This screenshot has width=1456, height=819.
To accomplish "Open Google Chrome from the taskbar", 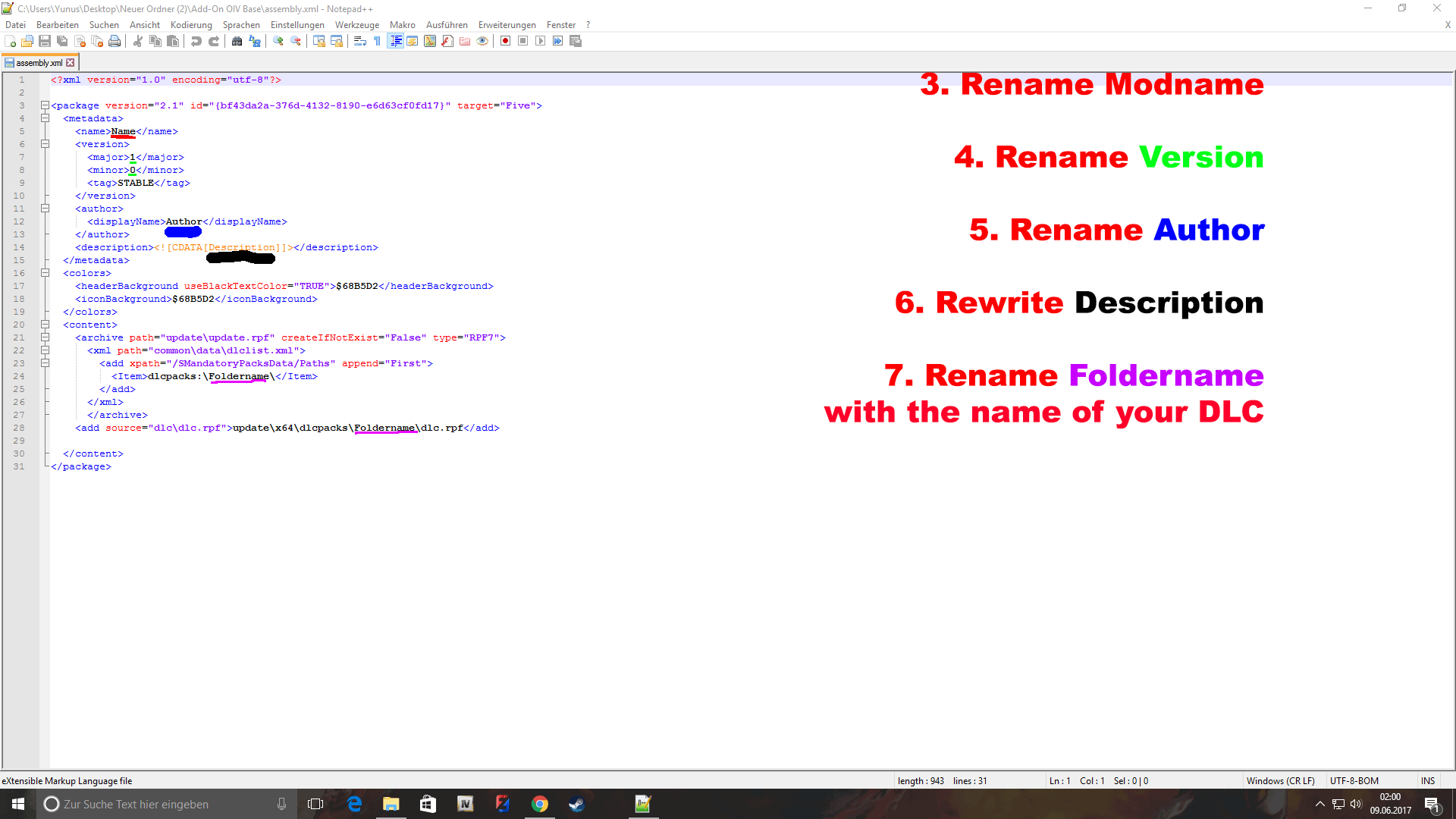I will click(539, 804).
